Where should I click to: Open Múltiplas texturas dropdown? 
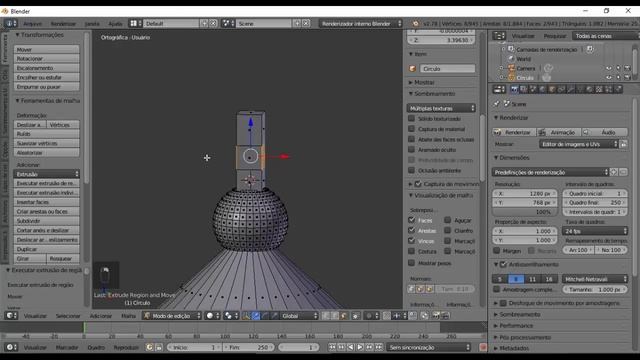tap(441, 108)
